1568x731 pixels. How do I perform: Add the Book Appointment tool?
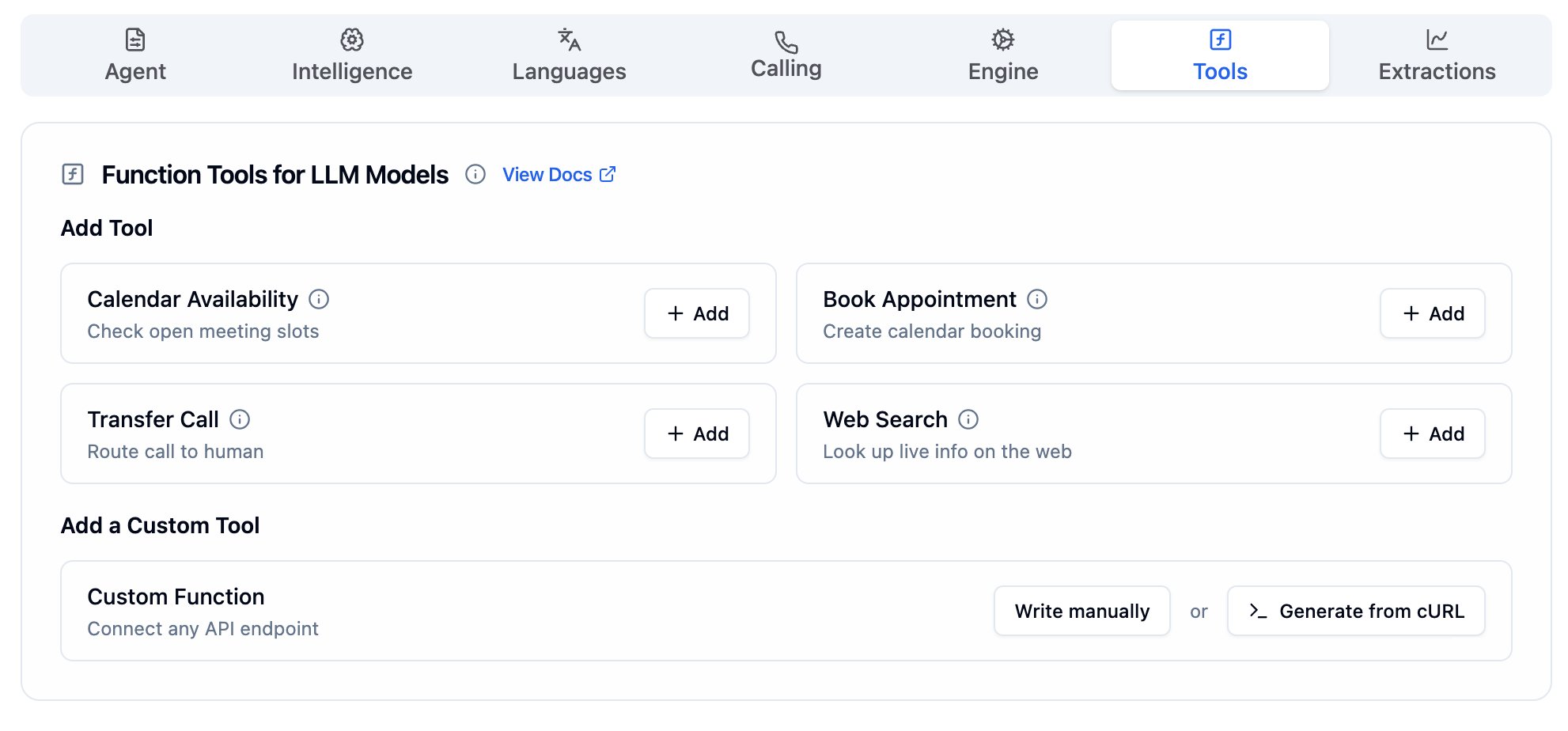[1433, 313]
